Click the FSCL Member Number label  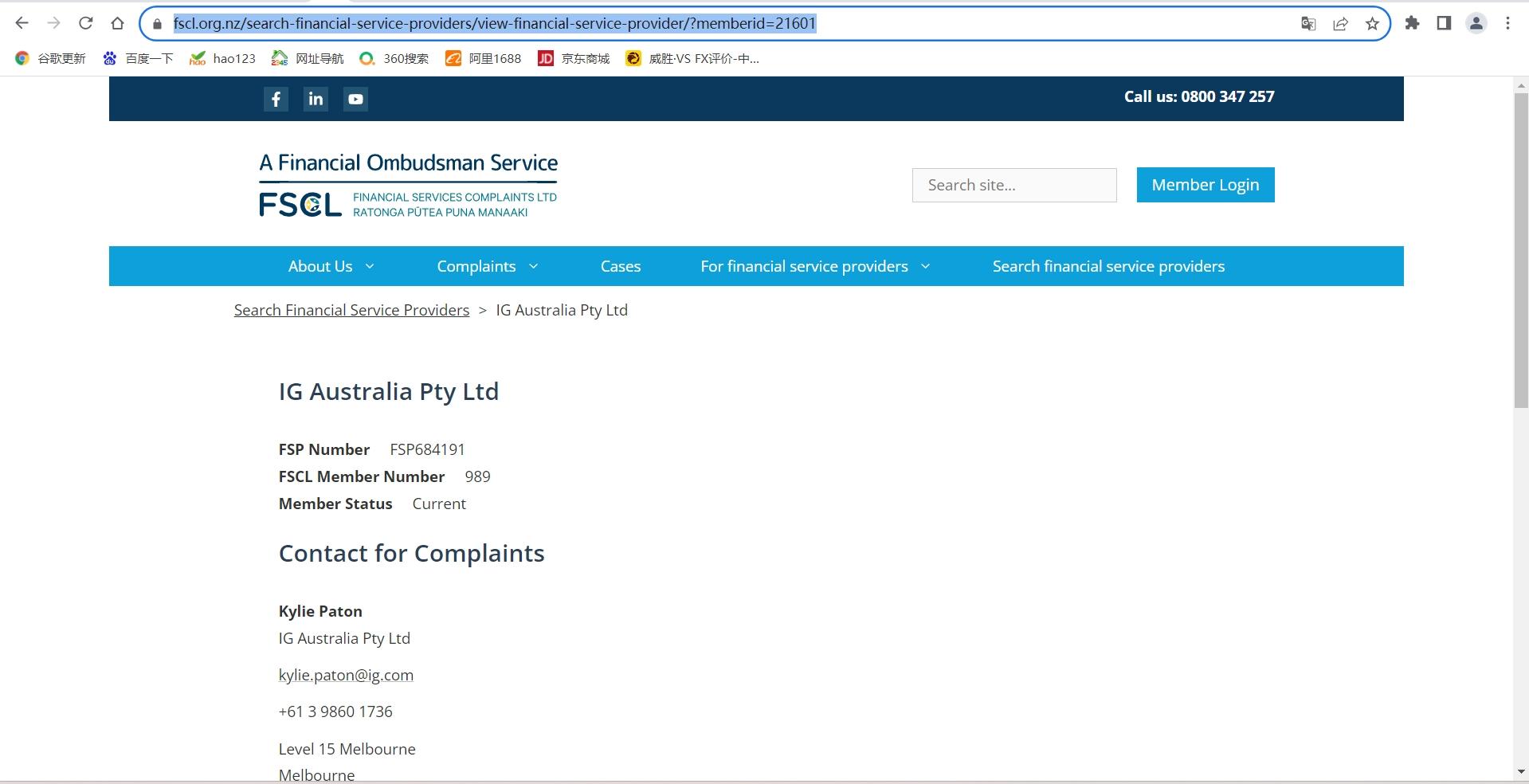click(362, 476)
